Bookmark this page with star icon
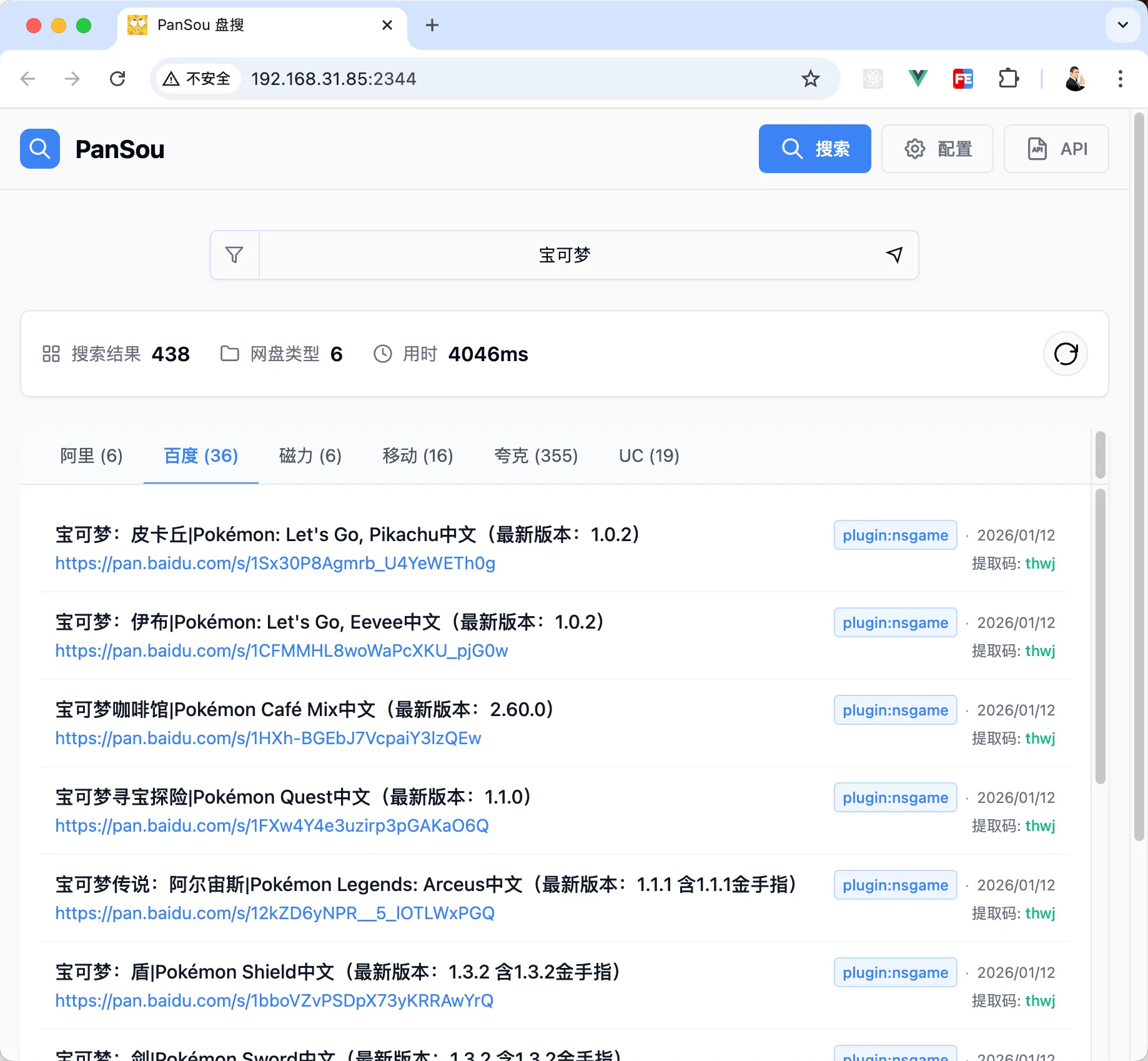 pos(811,79)
